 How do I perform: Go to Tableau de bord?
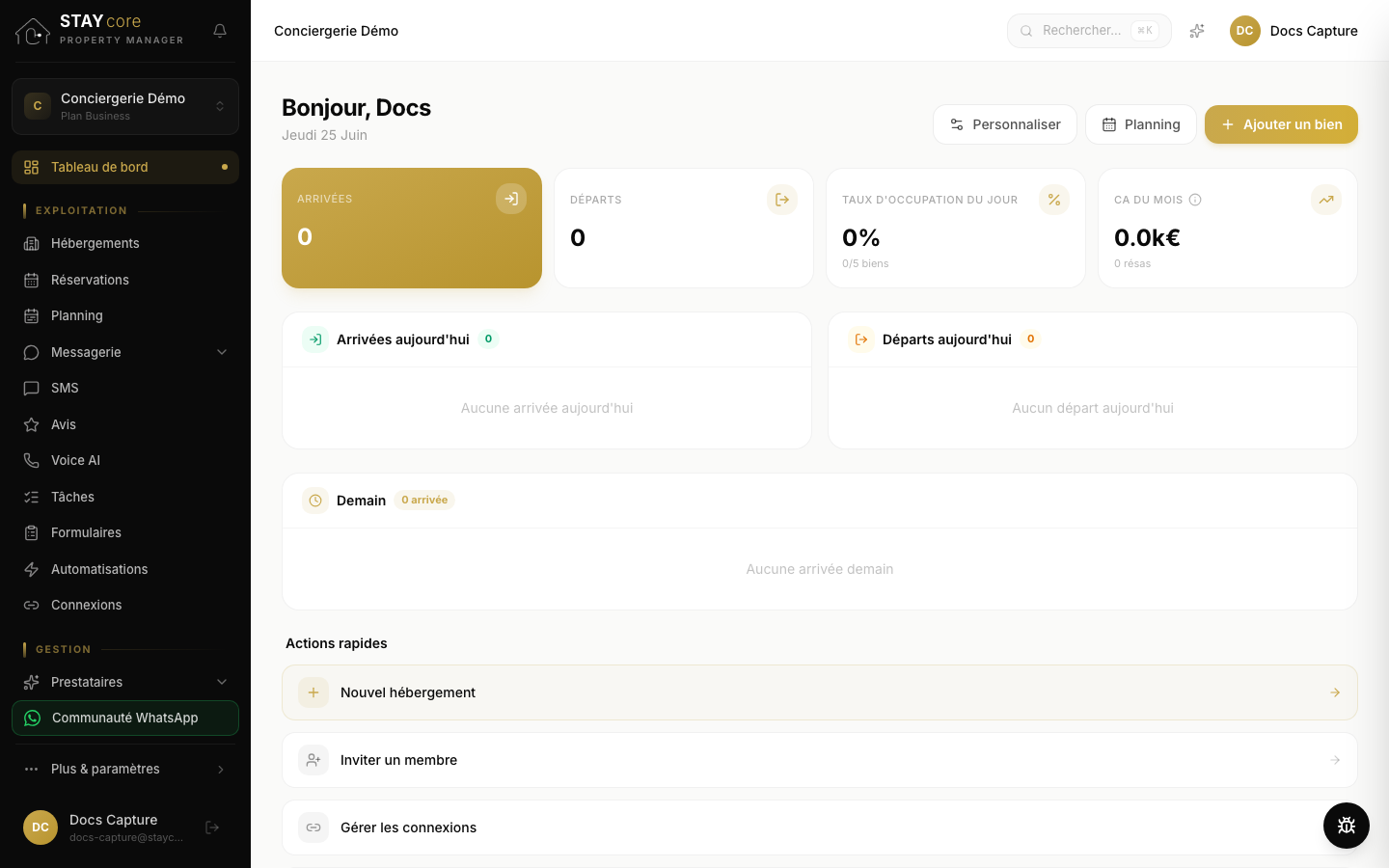point(125,167)
